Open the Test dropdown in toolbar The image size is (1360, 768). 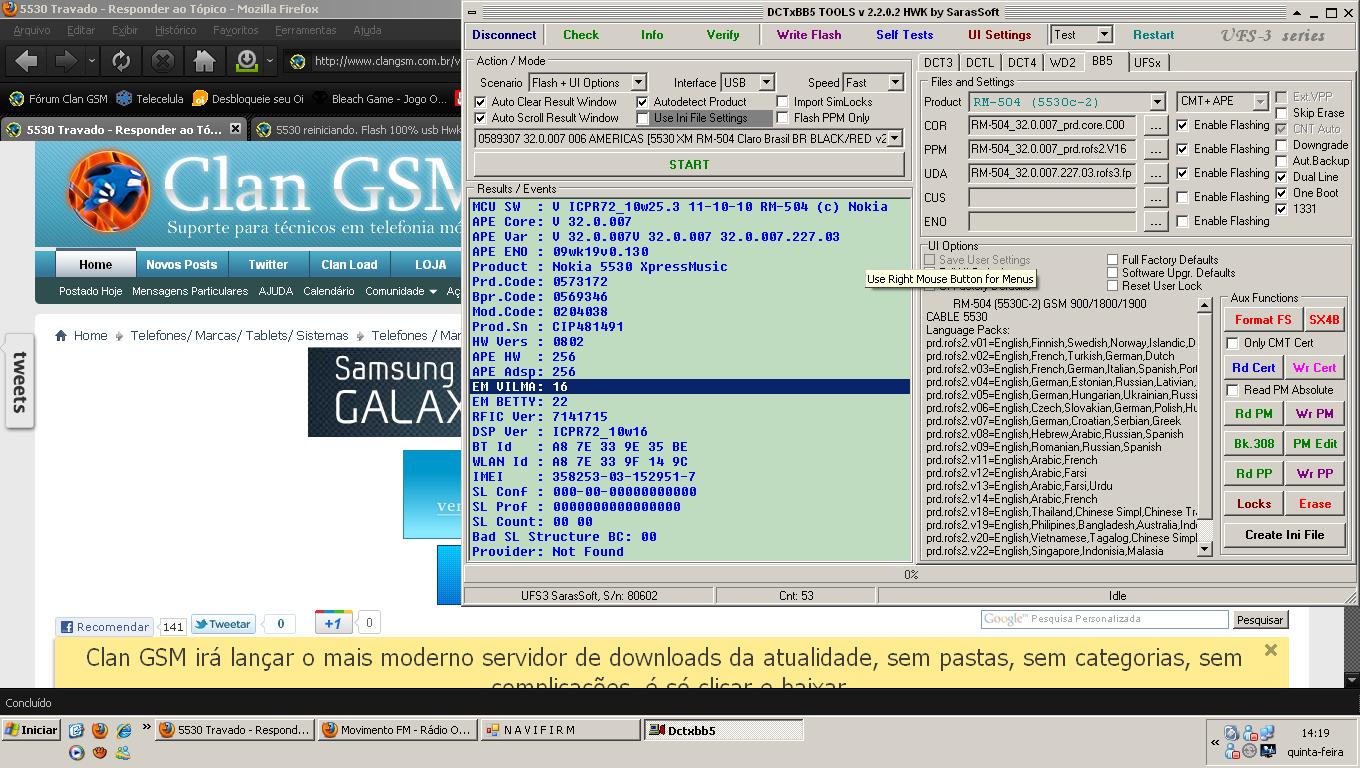1104,35
